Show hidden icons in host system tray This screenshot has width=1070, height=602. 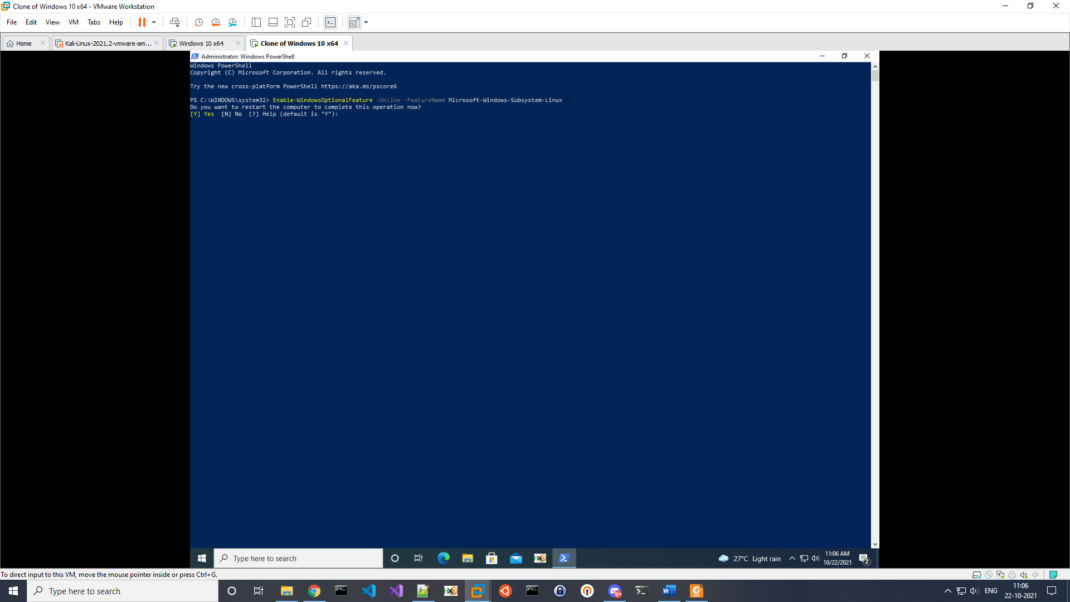[947, 591]
